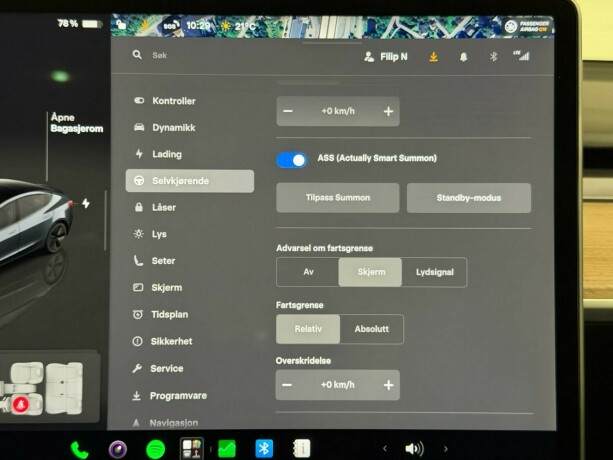Open the phone app in the dock
Screen dimensions: 613x460
point(80,450)
